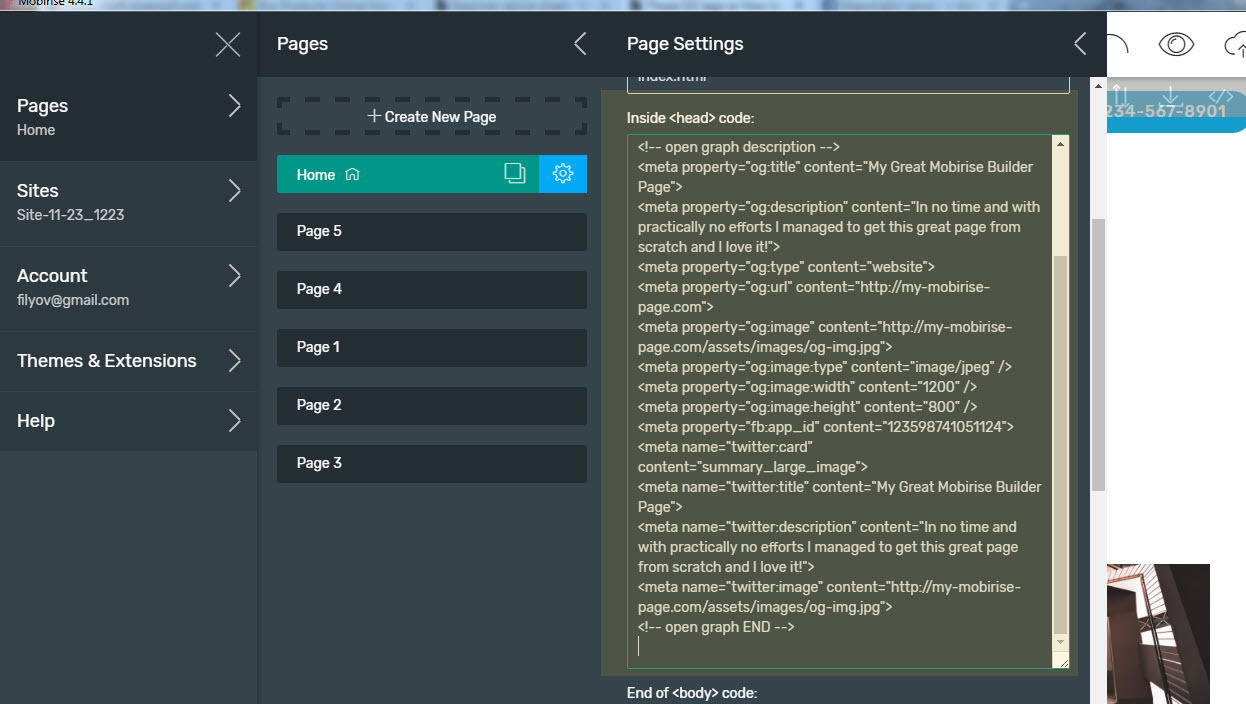Select Page 4 in pages list
Viewport: 1246px width, 704px height.
432,289
